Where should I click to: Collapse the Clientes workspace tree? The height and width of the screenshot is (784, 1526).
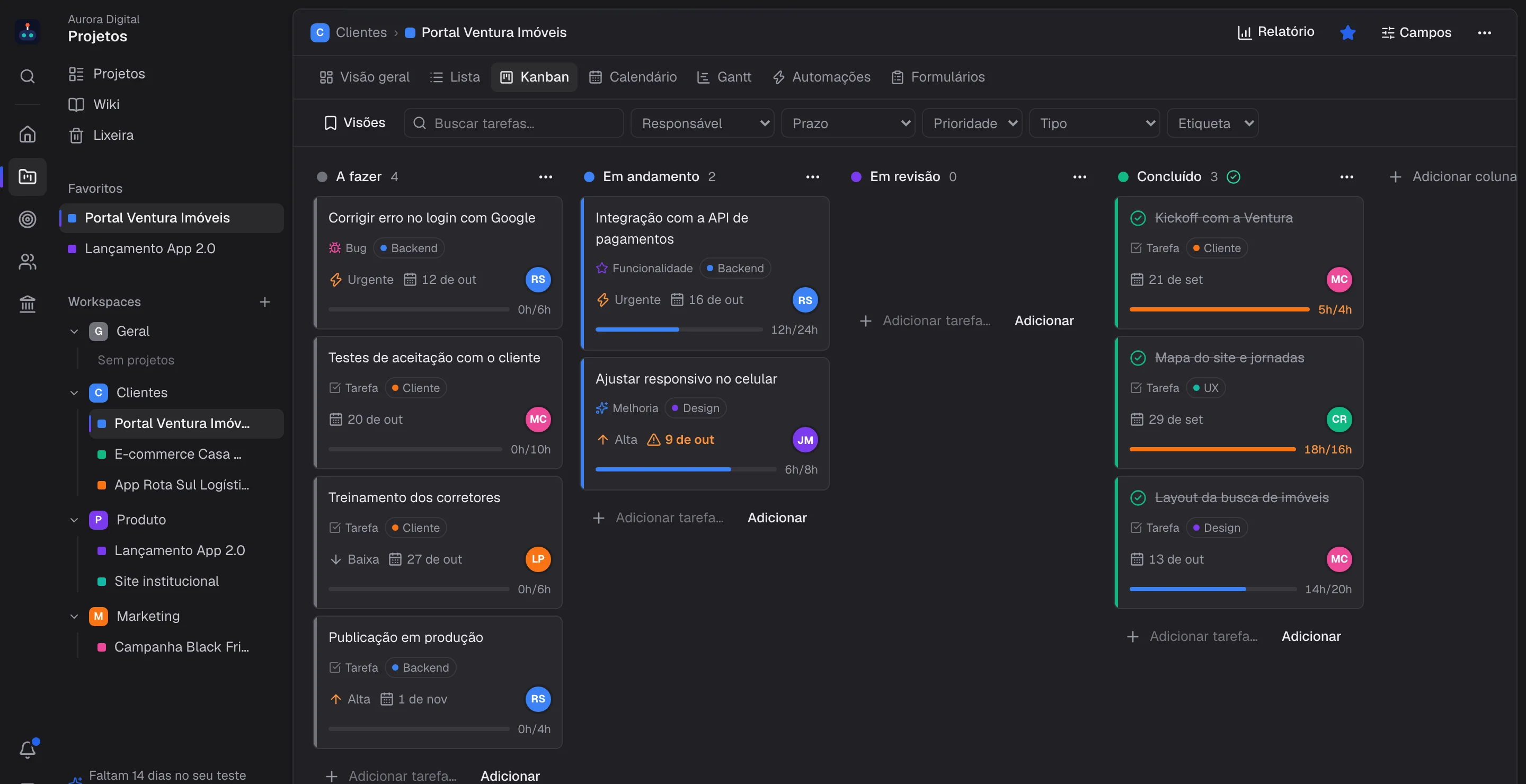coord(74,393)
